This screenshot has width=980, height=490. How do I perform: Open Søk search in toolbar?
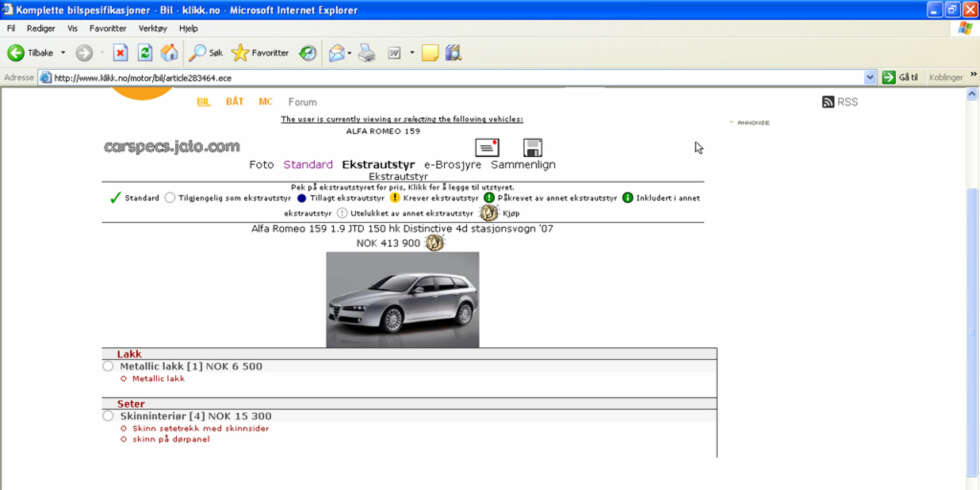pyautogui.click(x=206, y=53)
